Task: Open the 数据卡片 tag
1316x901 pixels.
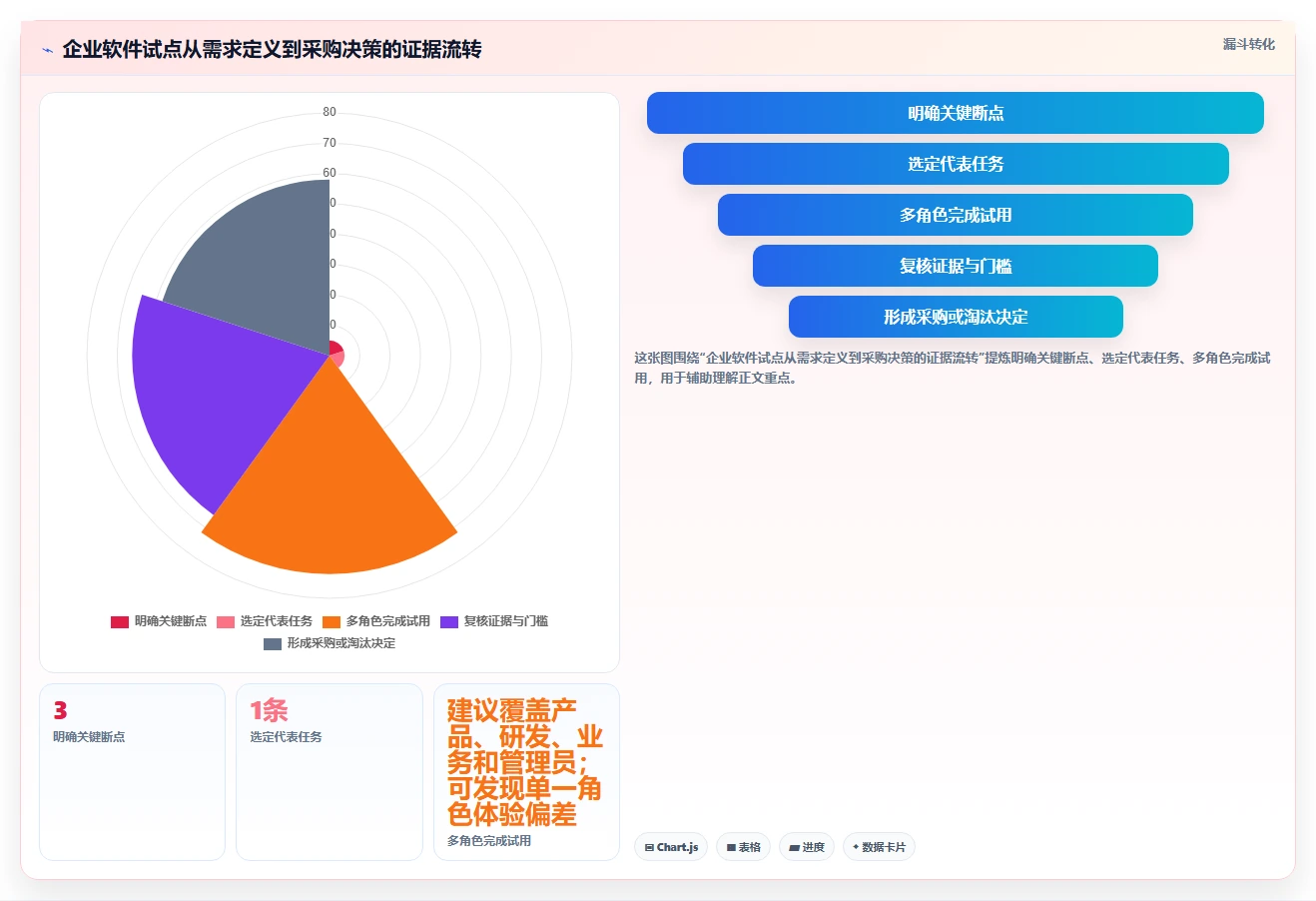Action: click(879, 847)
